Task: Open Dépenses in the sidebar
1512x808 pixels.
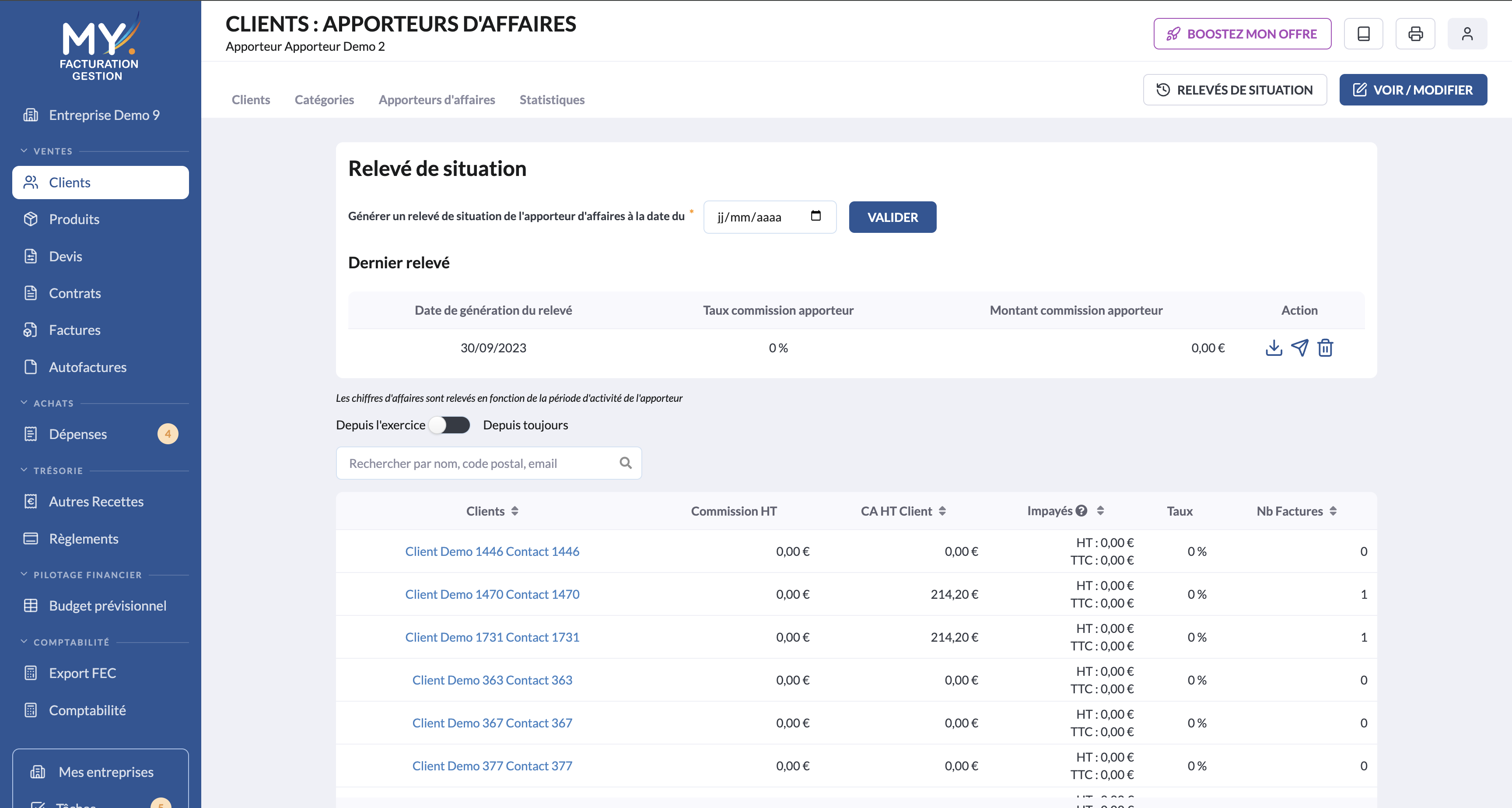Action: [100, 434]
